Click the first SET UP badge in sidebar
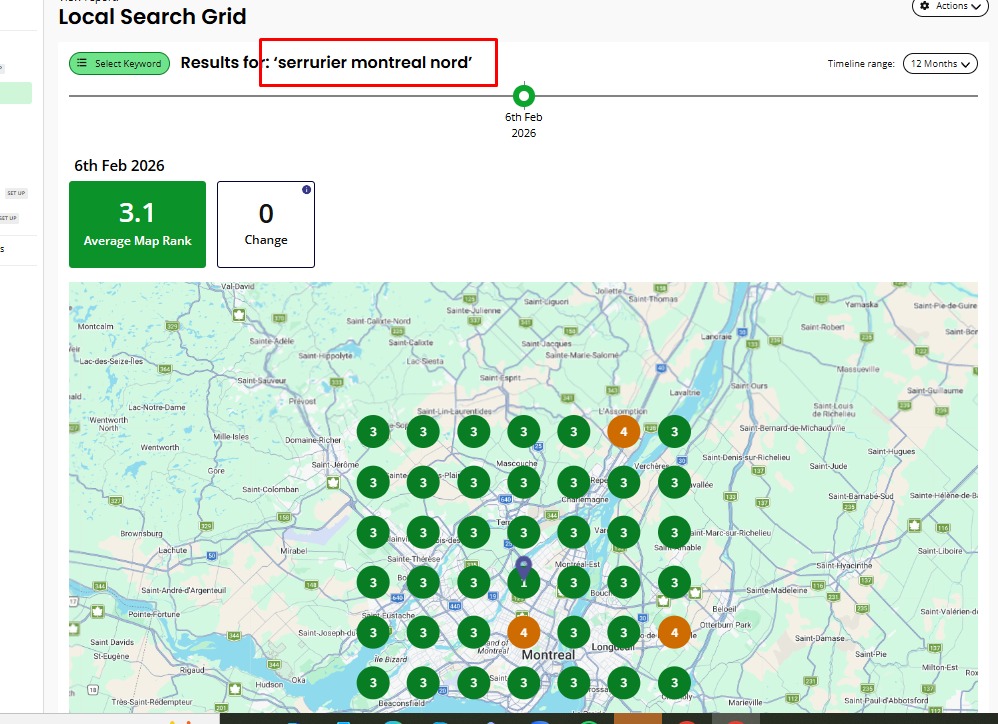 pyautogui.click(x=16, y=193)
